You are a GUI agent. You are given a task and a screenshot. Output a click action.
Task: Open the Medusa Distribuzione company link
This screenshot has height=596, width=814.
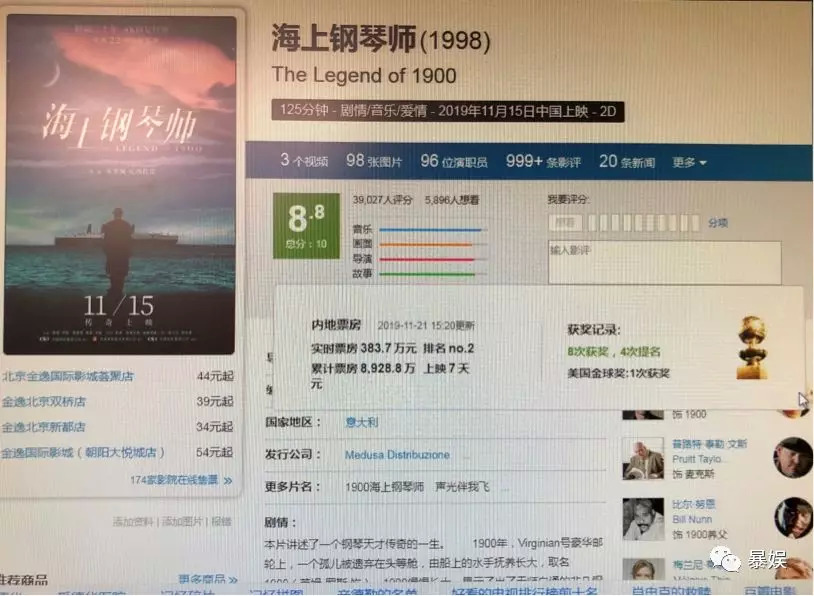point(397,455)
